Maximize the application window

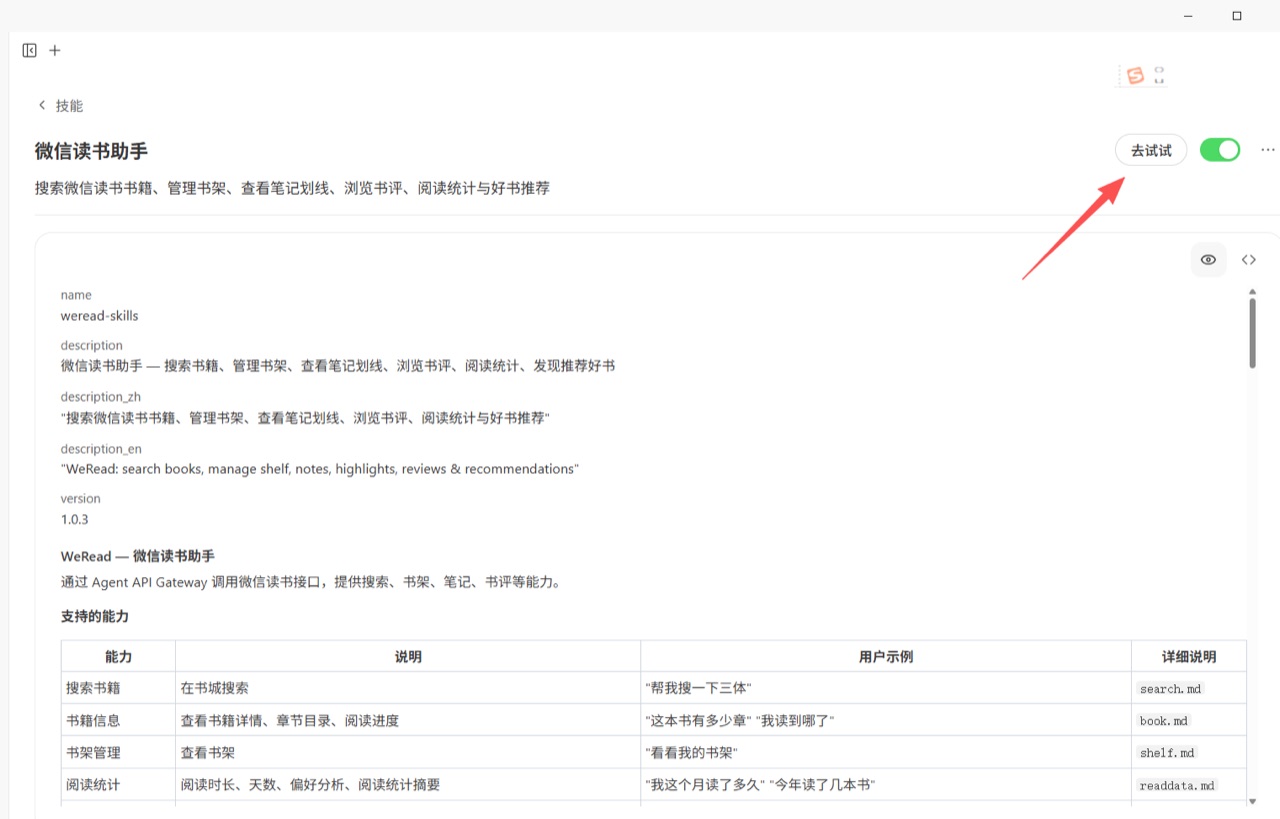[1237, 16]
